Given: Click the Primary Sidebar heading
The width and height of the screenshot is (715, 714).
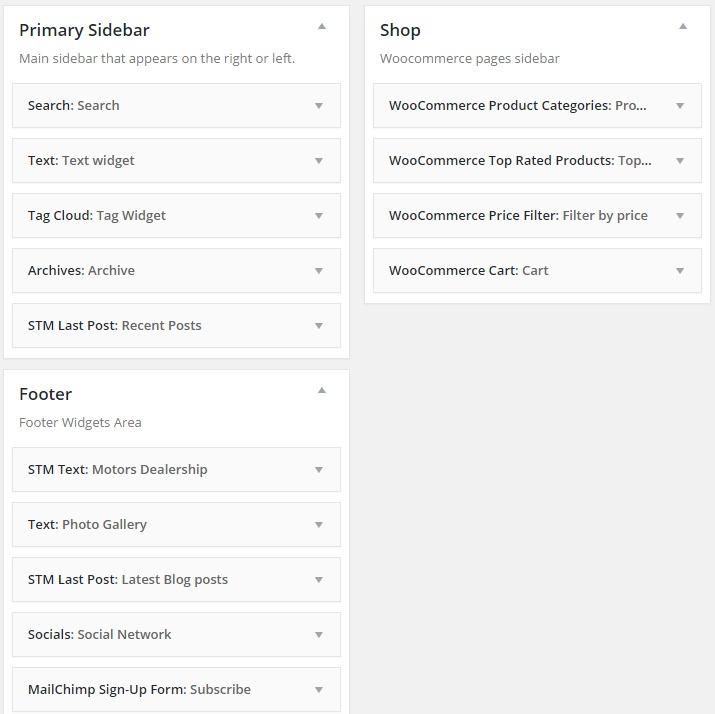Looking at the screenshot, I should tap(84, 30).
